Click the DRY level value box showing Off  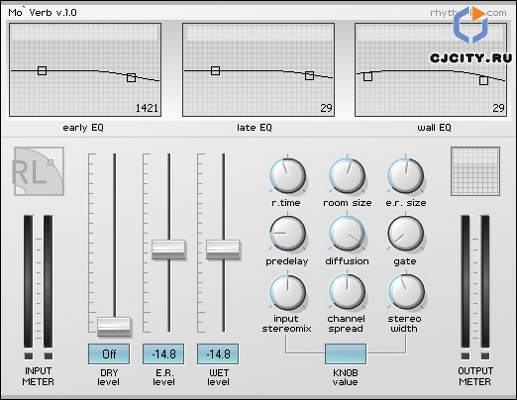(109, 354)
